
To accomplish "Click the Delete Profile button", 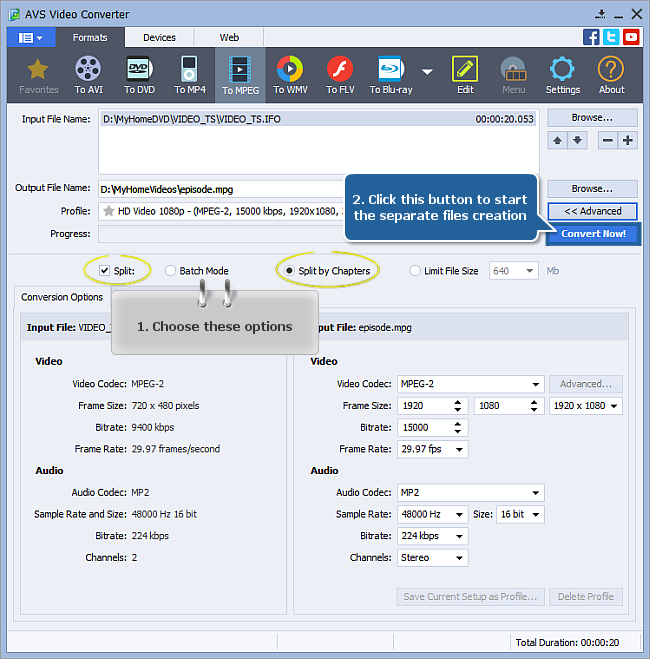I will pos(586,597).
